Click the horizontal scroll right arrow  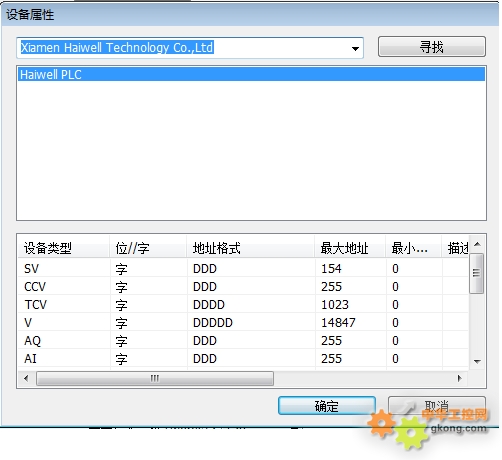click(x=460, y=378)
